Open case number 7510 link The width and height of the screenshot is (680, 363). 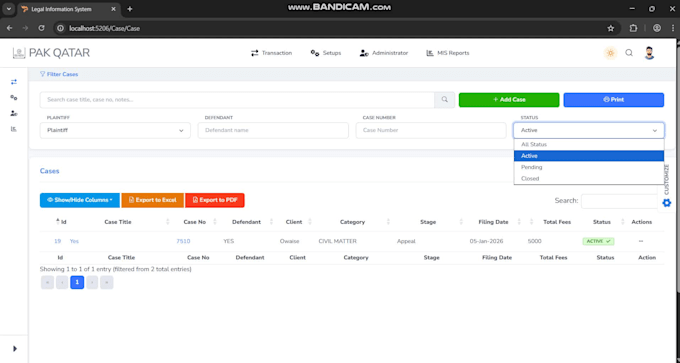tap(183, 241)
